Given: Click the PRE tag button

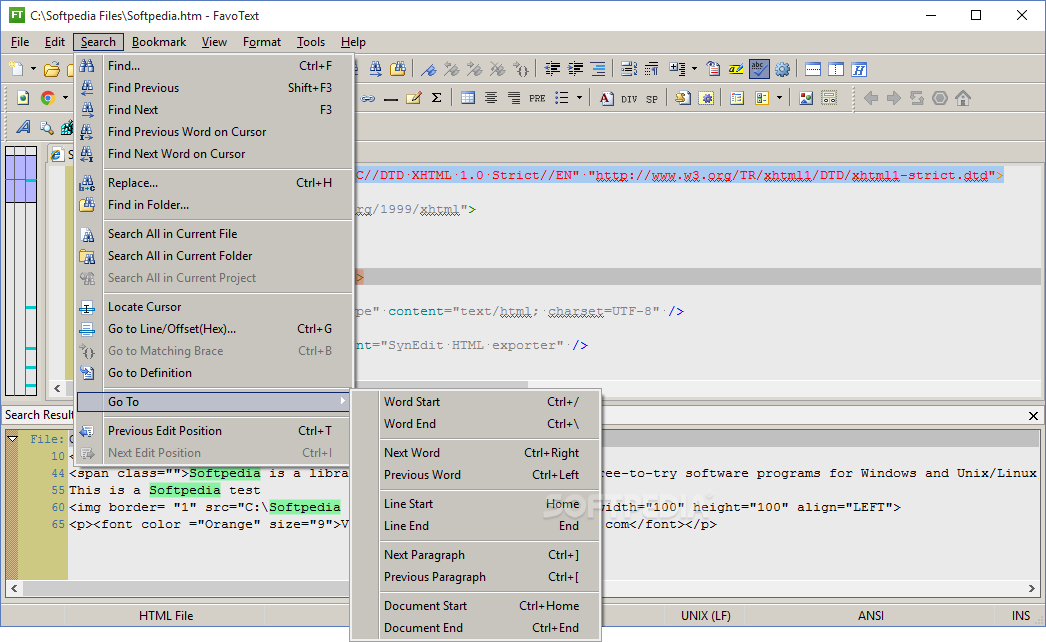Looking at the screenshot, I should pyautogui.click(x=537, y=98).
